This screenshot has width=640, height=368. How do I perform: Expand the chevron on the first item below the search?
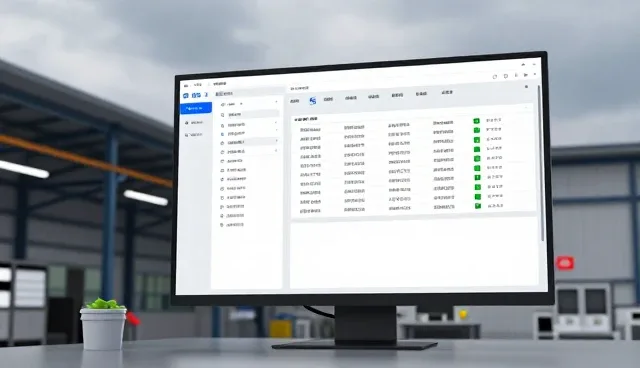click(276, 123)
